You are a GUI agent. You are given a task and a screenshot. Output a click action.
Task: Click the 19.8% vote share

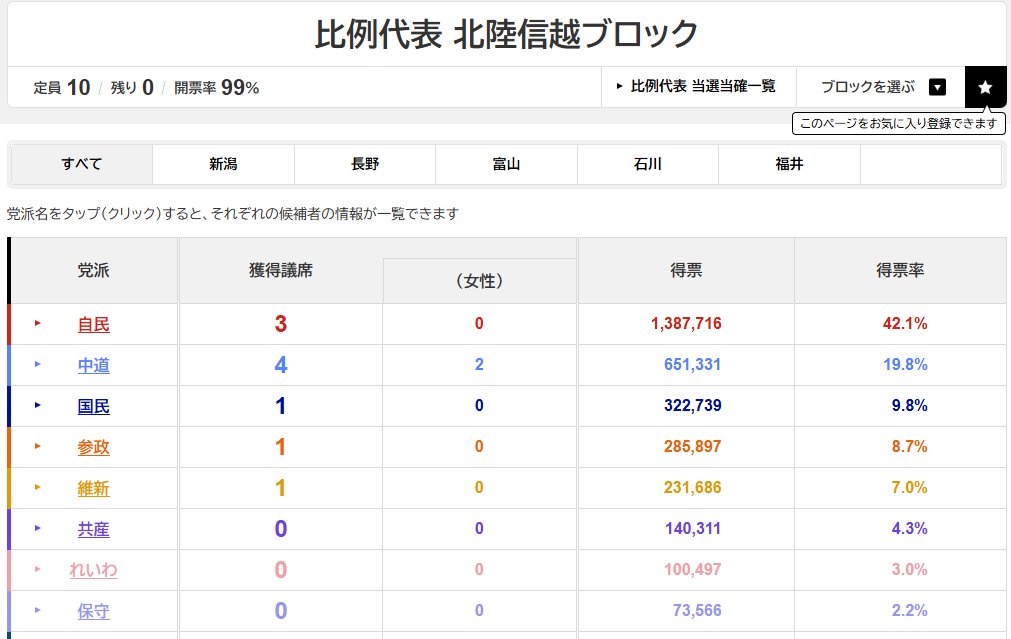905,364
